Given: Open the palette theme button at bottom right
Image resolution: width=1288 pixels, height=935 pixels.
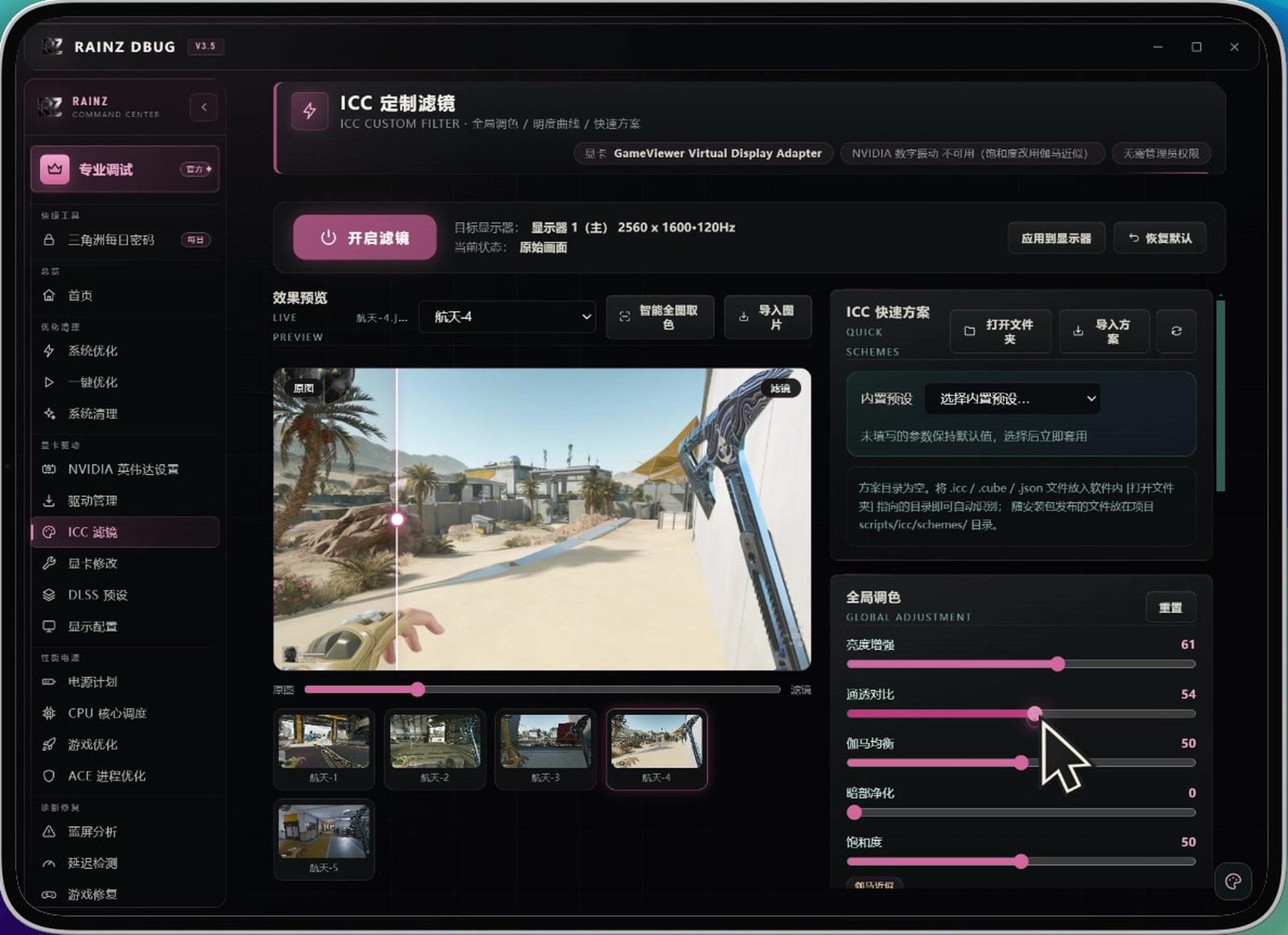Looking at the screenshot, I should tap(1232, 881).
